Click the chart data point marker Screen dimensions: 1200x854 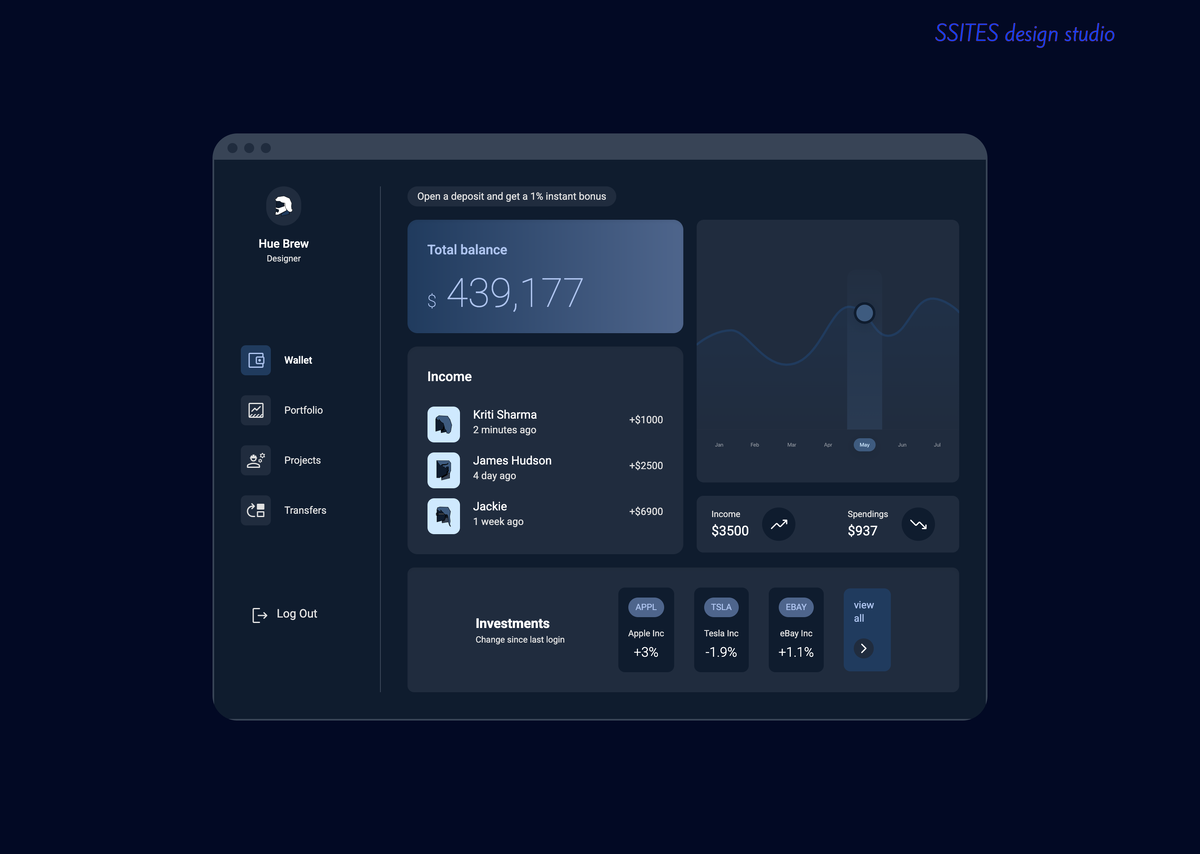click(865, 313)
